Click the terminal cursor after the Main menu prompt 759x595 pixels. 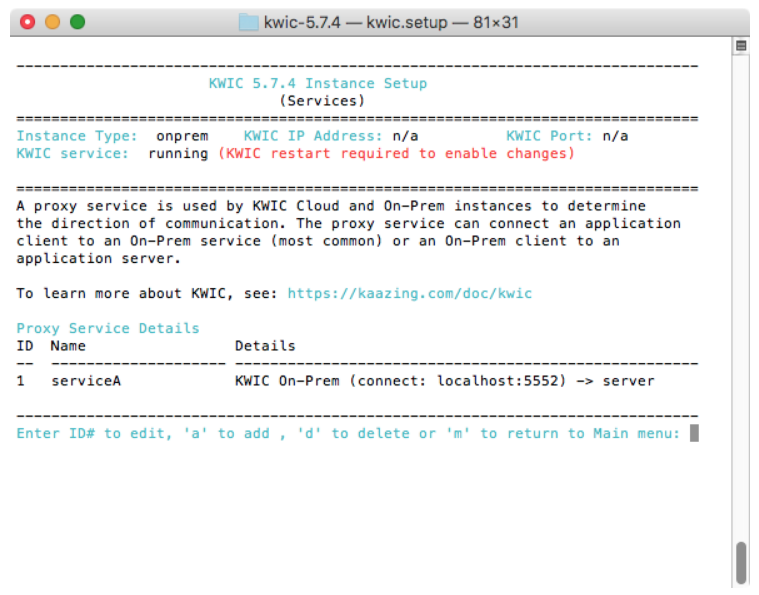pos(694,433)
